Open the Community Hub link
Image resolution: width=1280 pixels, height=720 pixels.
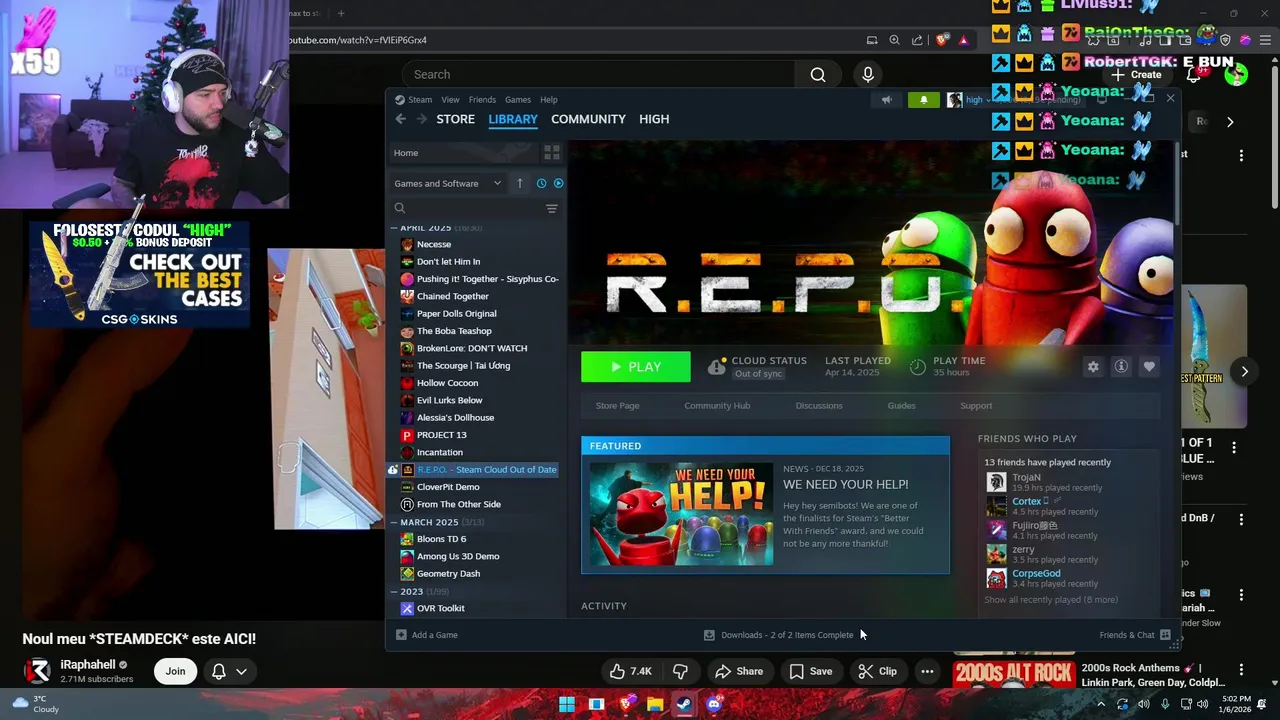(x=717, y=406)
